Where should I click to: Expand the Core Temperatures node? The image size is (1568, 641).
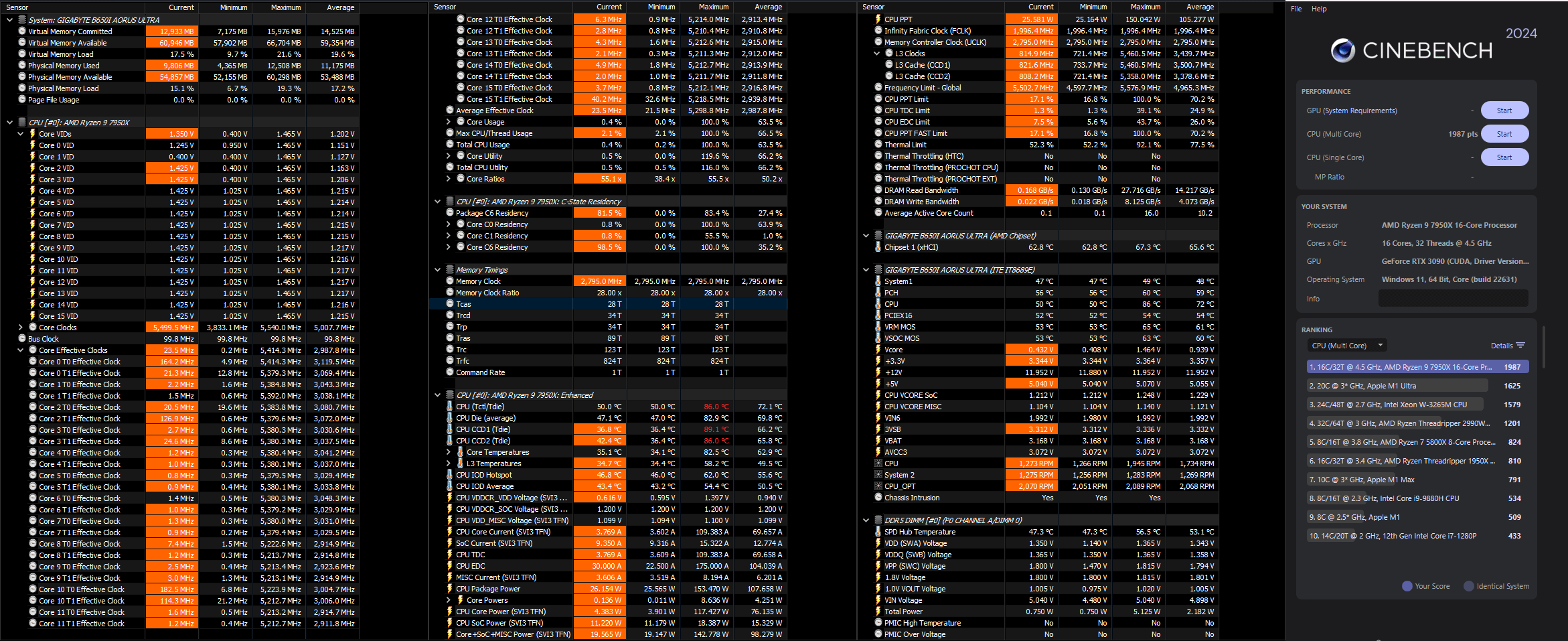(x=449, y=452)
